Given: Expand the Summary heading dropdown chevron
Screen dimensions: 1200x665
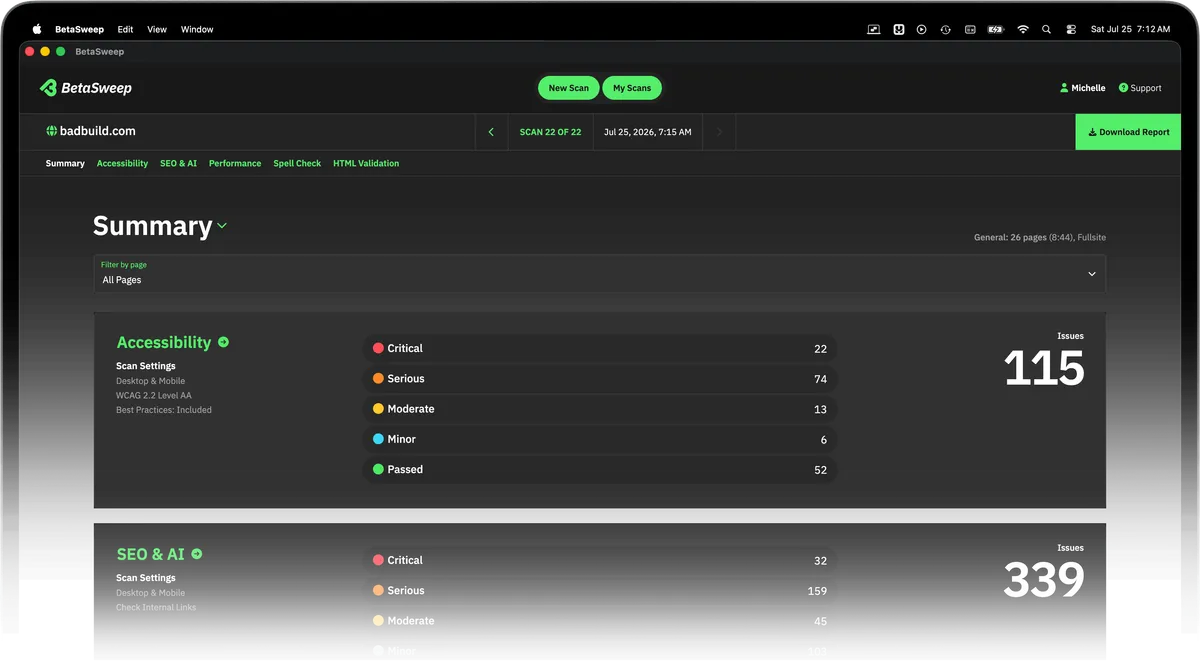Looking at the screenshot, I should pyautogui.click(x=222, y=226).
